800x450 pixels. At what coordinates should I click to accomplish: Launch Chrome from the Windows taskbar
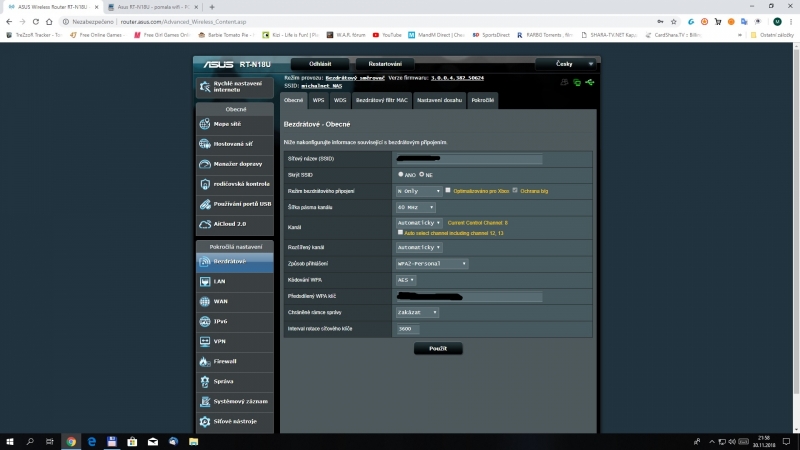(71, 442)
